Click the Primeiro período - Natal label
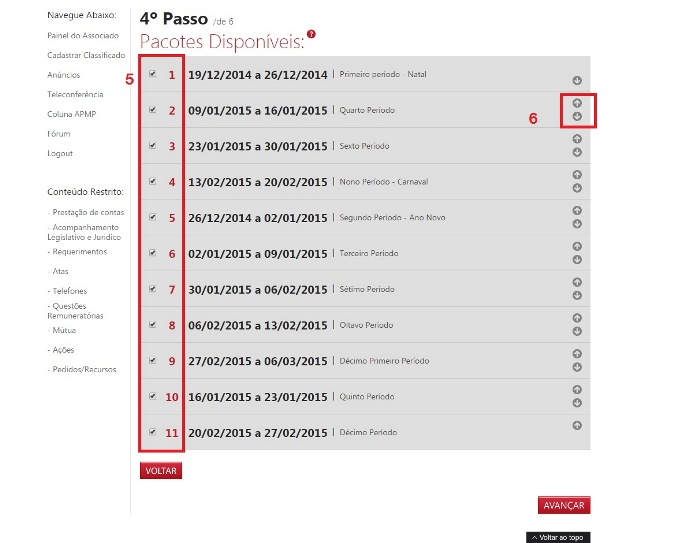 point(383,74)
